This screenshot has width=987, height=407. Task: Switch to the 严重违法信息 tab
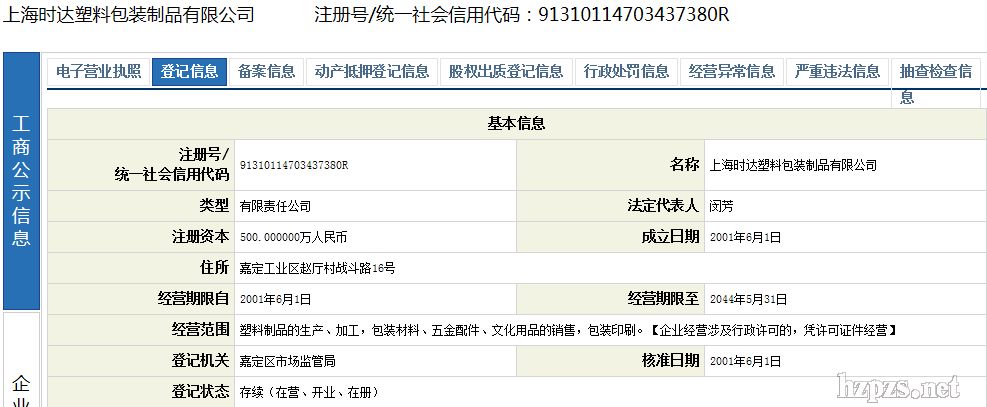coord(837,71)
